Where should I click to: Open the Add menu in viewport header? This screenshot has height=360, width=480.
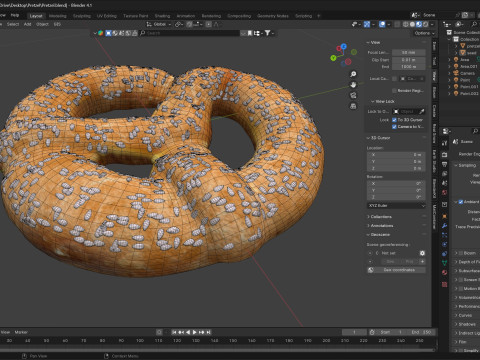tap(27, 24)
